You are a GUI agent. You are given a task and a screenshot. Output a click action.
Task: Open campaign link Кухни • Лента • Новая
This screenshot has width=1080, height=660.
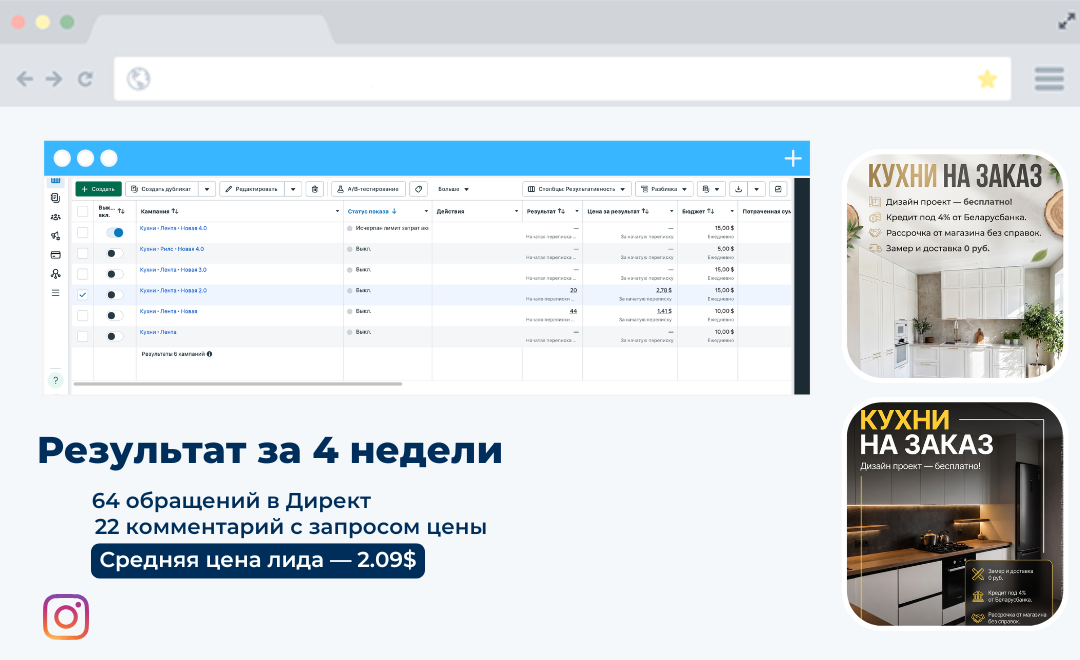[x=168, y=311]
